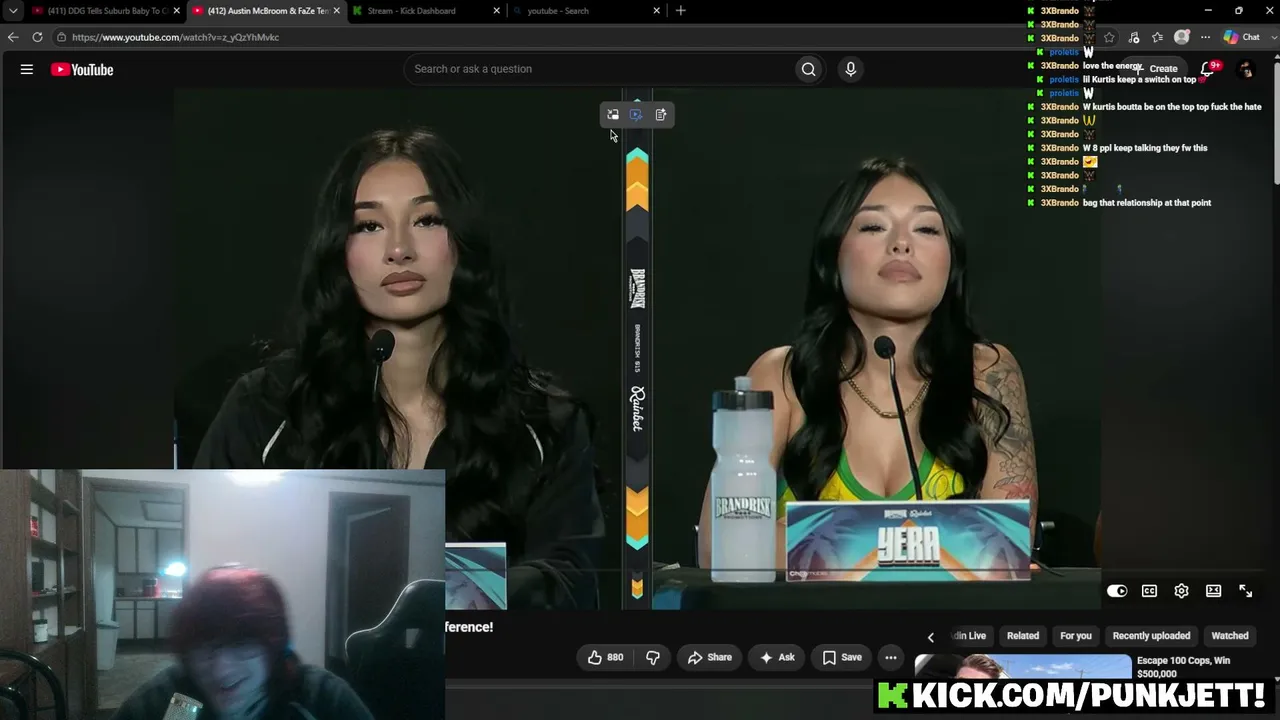Click the Create button

coord(1156,69)
